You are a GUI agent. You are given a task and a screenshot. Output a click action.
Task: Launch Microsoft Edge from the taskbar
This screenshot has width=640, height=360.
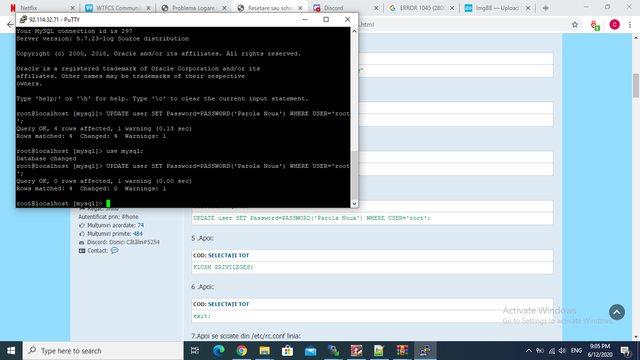219,351
